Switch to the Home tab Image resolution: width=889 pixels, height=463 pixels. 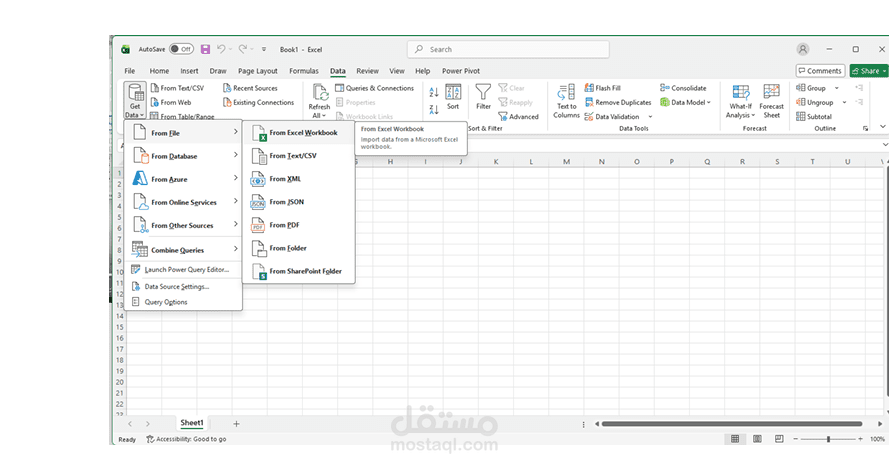(x=159, y=71)
